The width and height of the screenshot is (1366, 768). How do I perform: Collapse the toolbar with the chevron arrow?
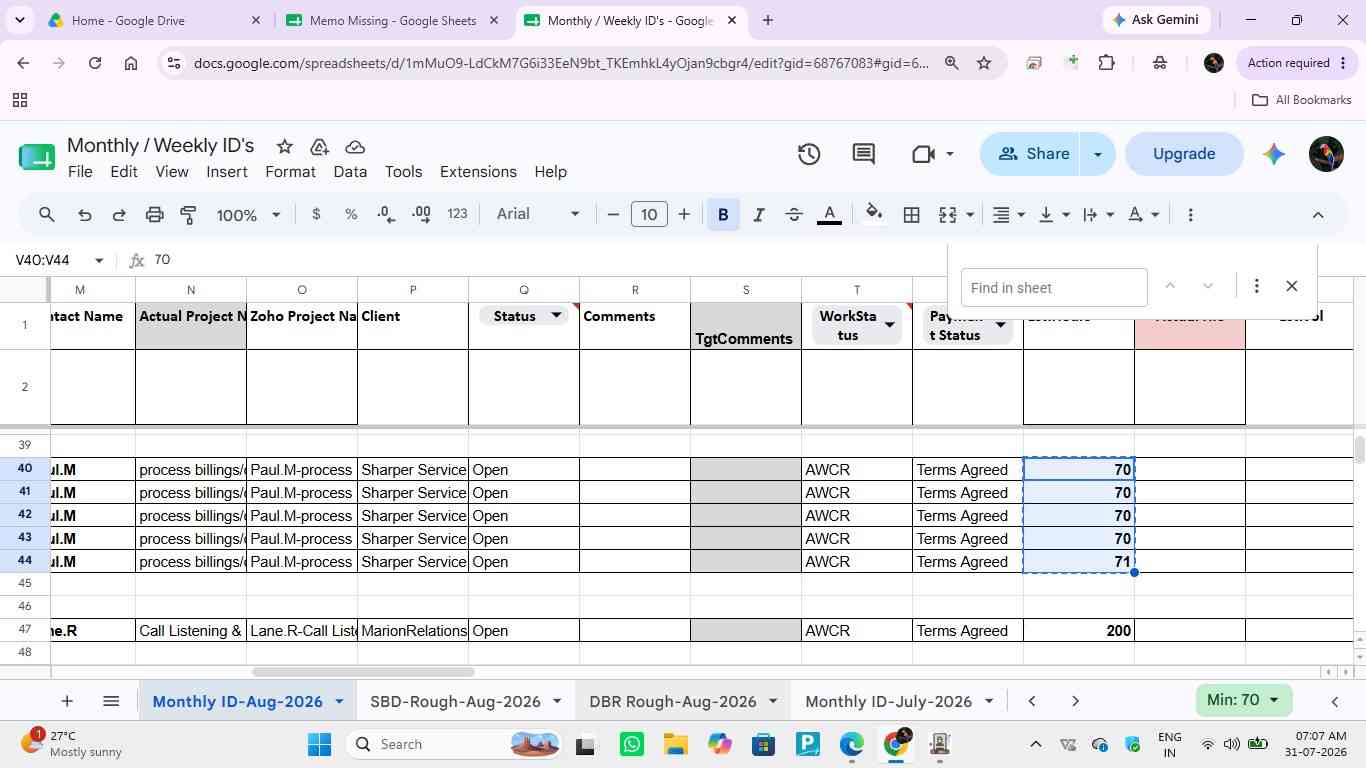(1318, 214)
